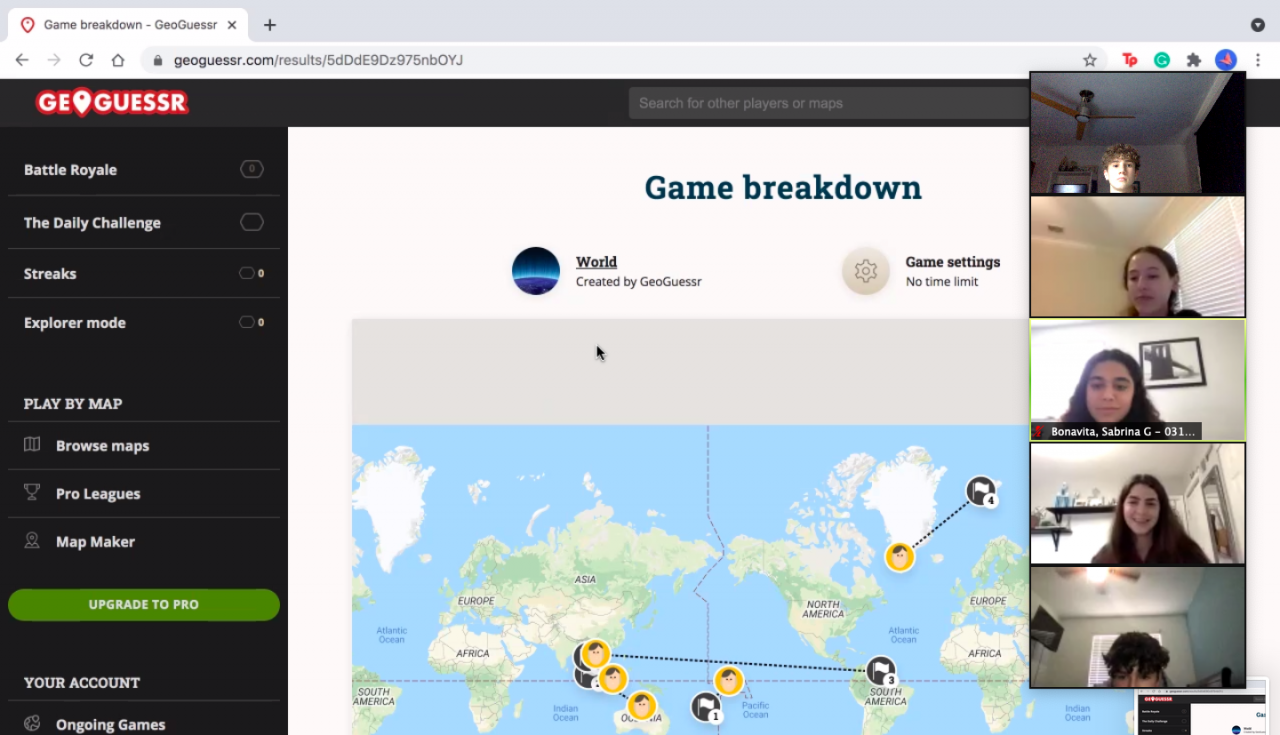Select the second video tile by the window blinds
This screenshot has width=1280, height=735.
point(1138,256)
